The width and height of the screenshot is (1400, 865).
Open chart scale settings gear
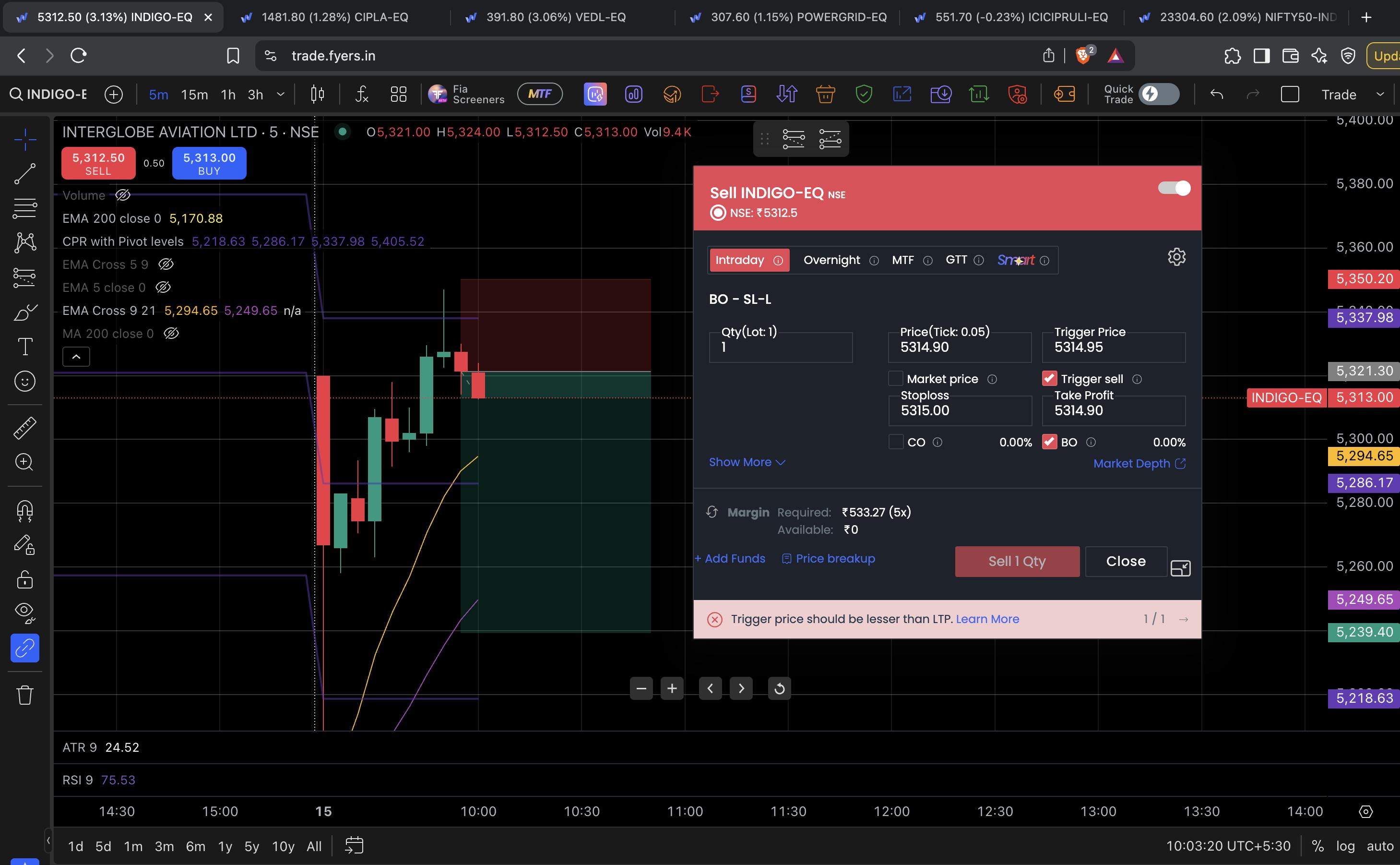pos(1366,812)
